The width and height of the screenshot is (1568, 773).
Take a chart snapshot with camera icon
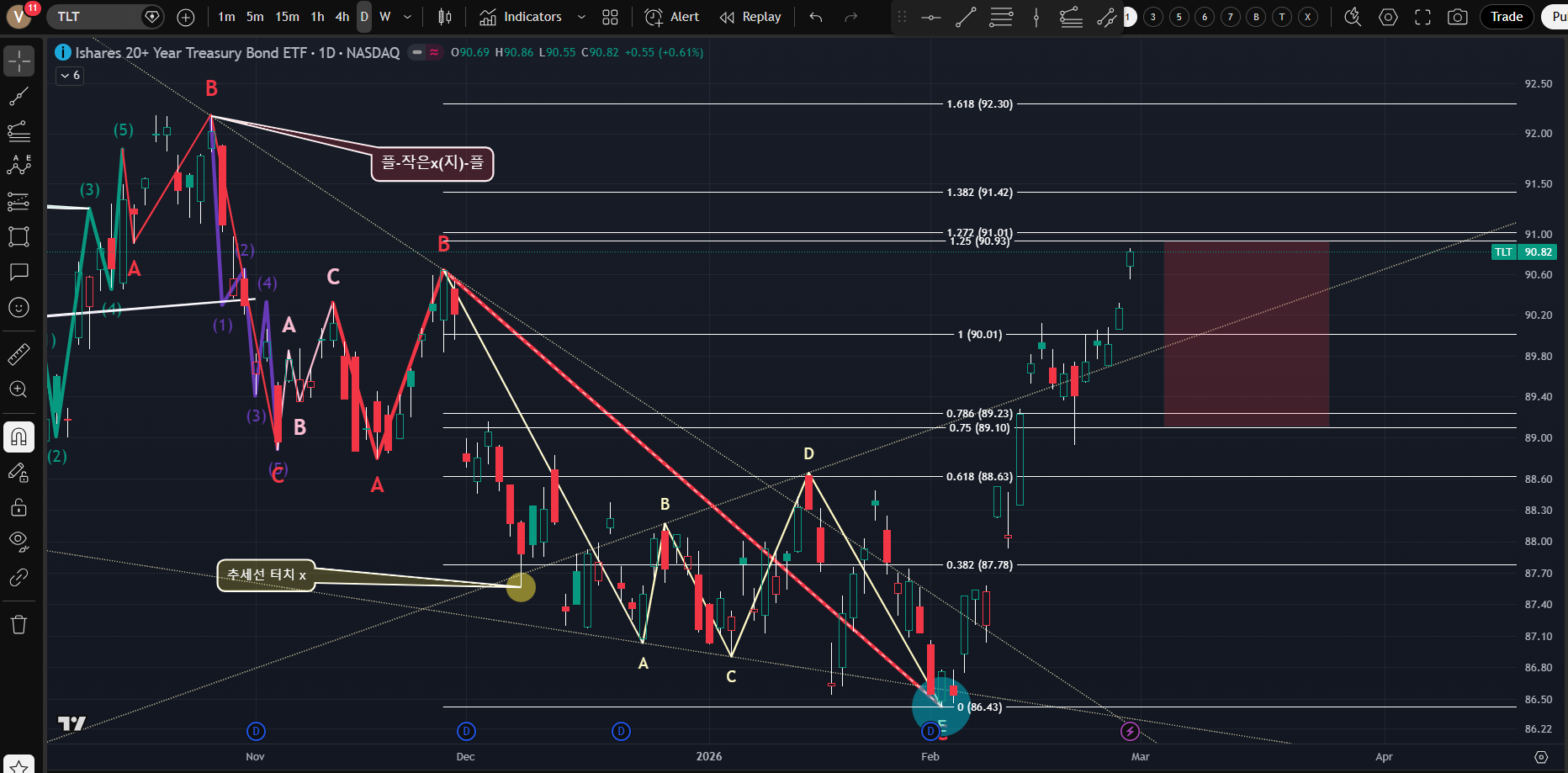[x=1457, y=17]
